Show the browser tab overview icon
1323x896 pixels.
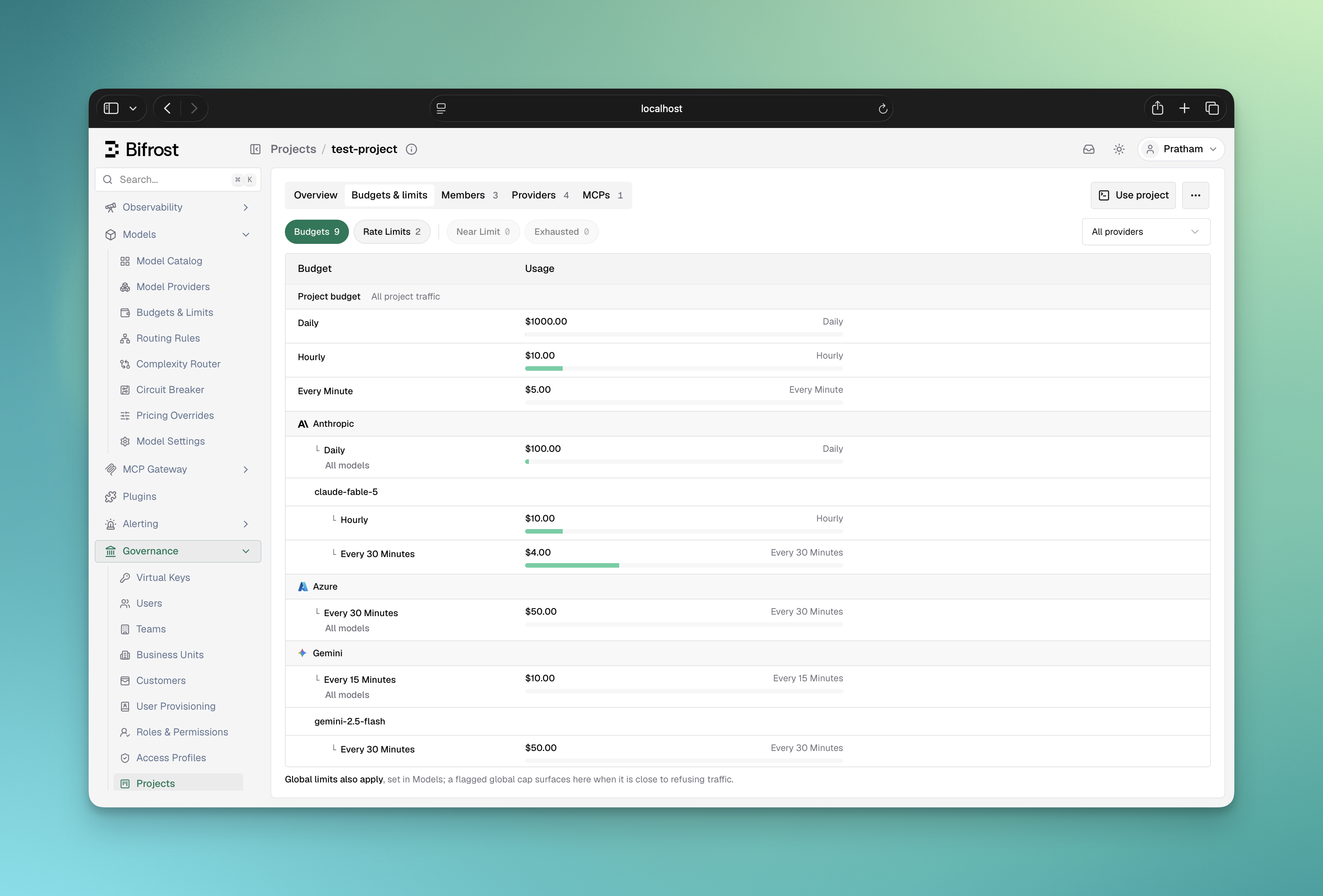[1212, 108]
